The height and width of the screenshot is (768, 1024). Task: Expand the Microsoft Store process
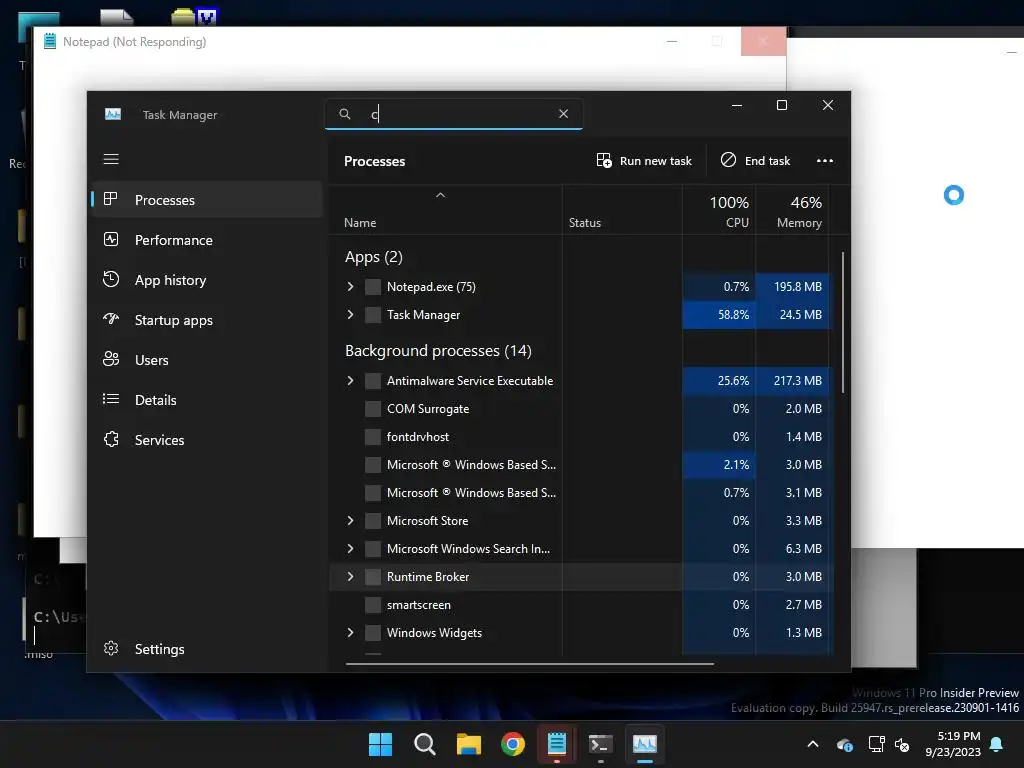[351, 521]
